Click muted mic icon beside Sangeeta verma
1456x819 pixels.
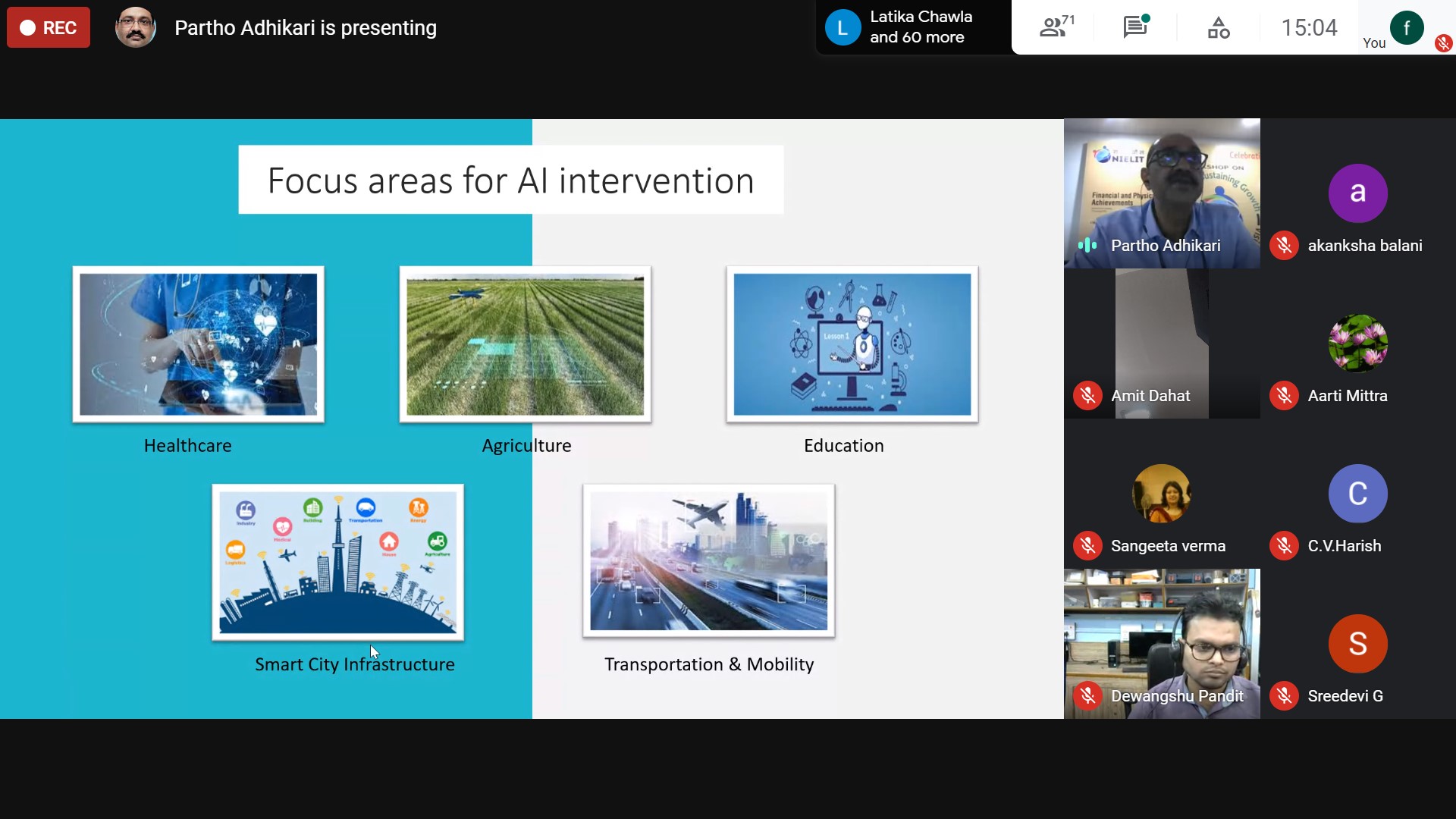click(x=1087, y=546)
